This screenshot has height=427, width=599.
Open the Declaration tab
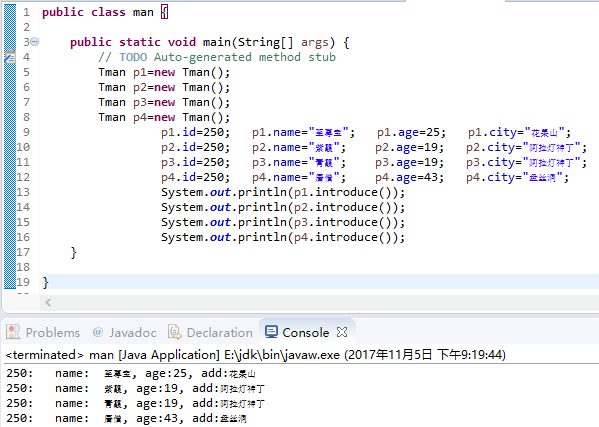tap(210, 333)
